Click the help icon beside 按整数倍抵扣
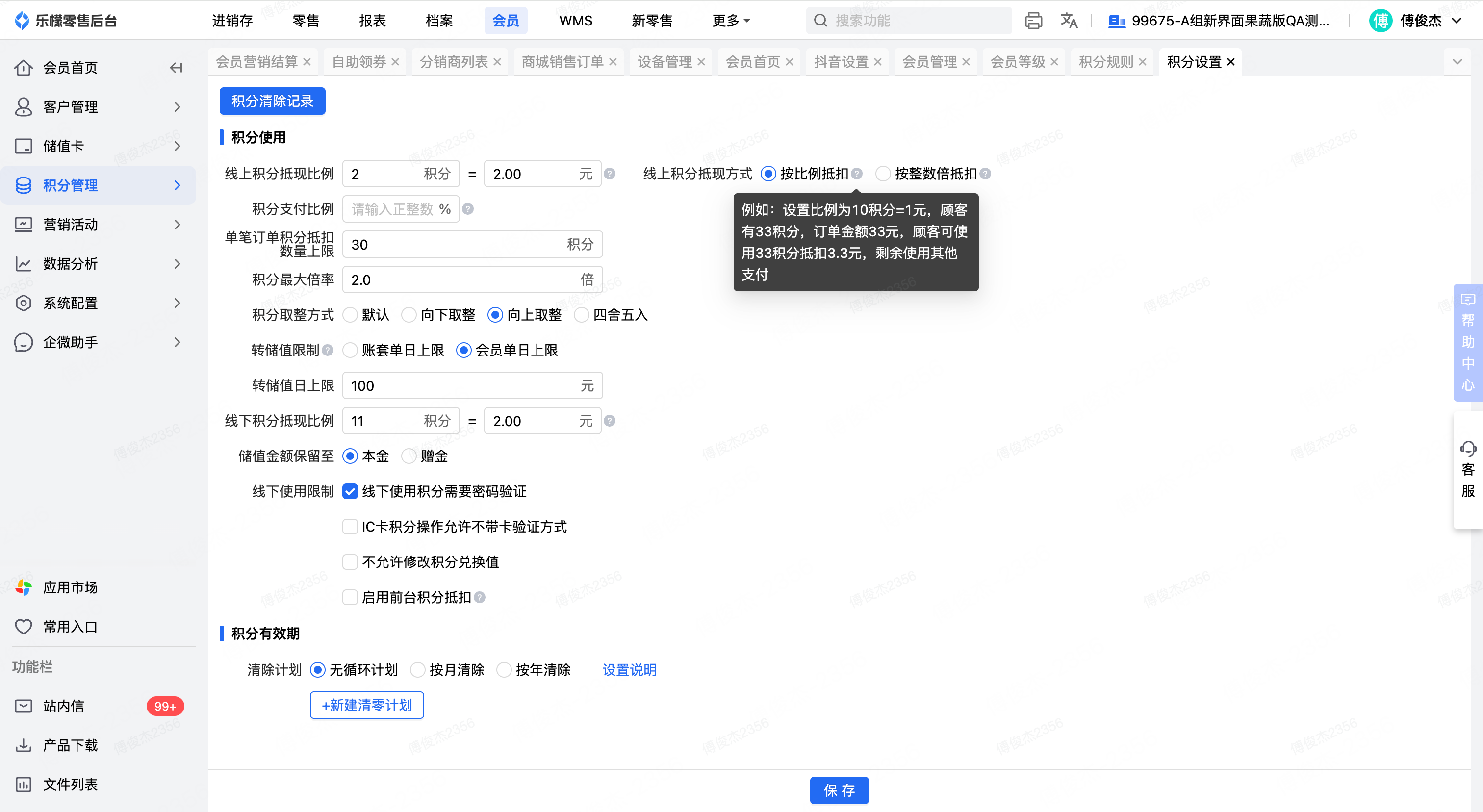1483x812 pixels. [x=986, y=174]
